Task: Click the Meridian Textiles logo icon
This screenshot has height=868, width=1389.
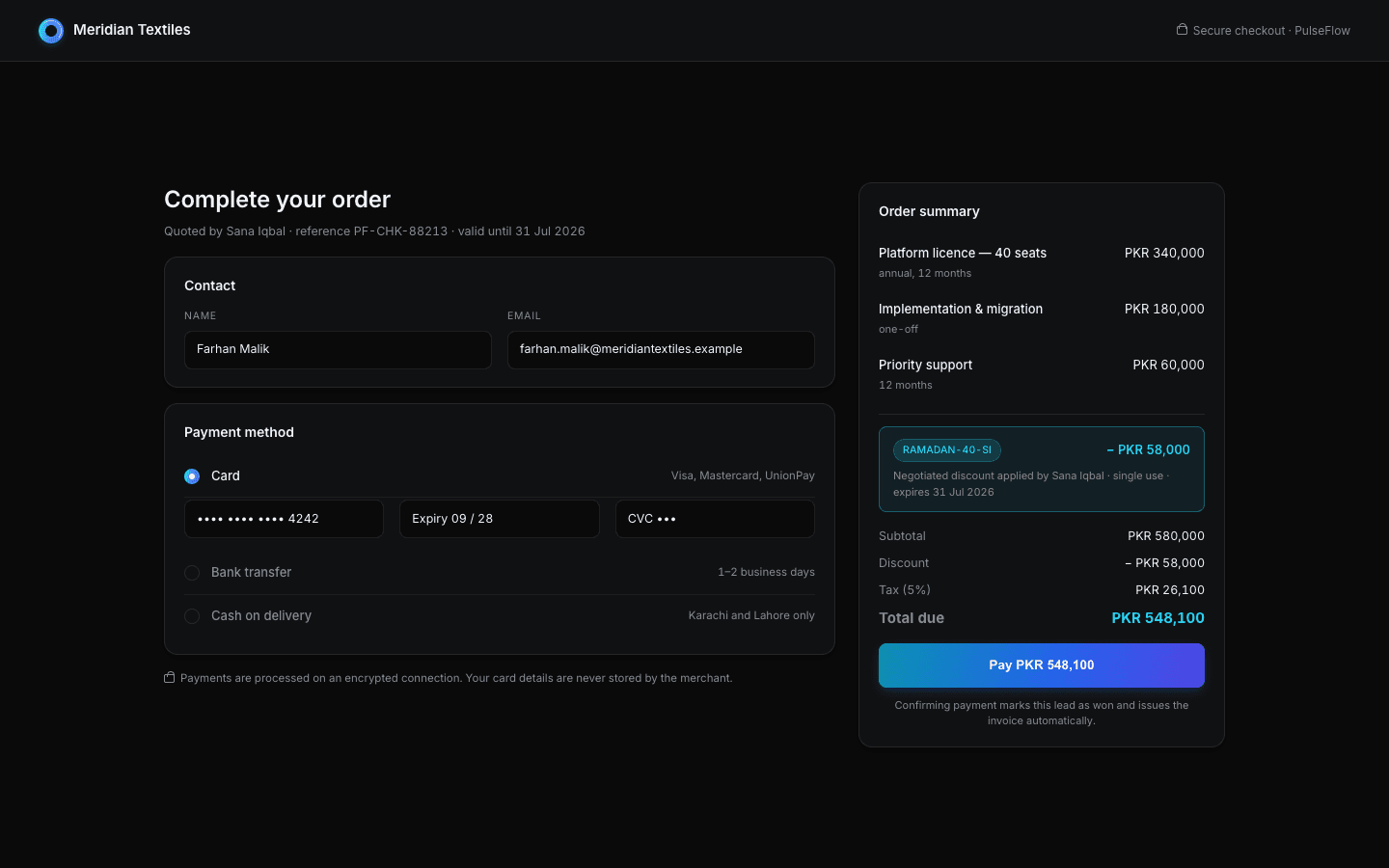Action: click(x=51, y=31)
